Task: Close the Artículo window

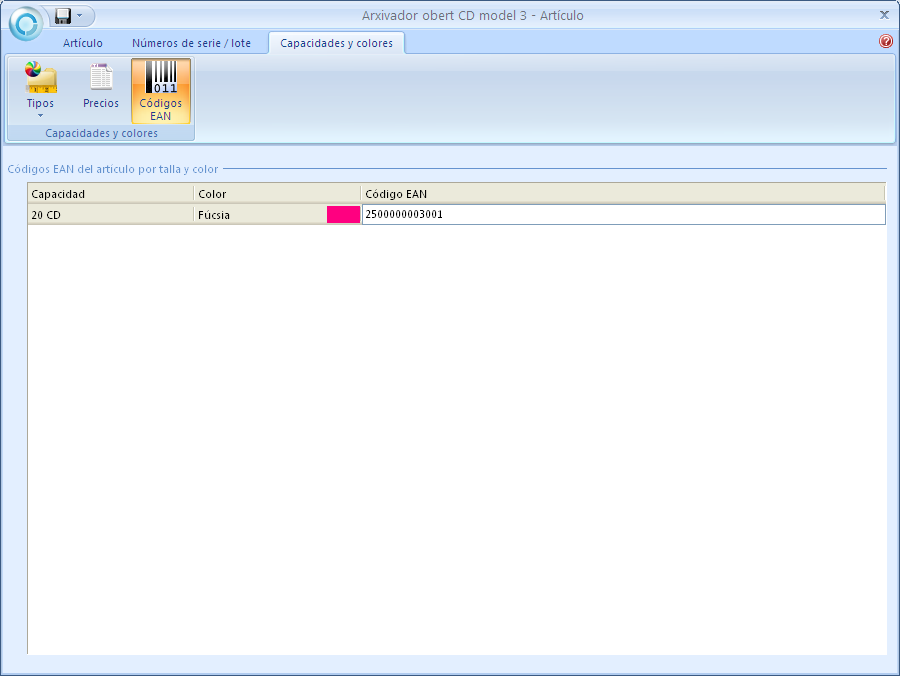Action: (x=884, y=15)
